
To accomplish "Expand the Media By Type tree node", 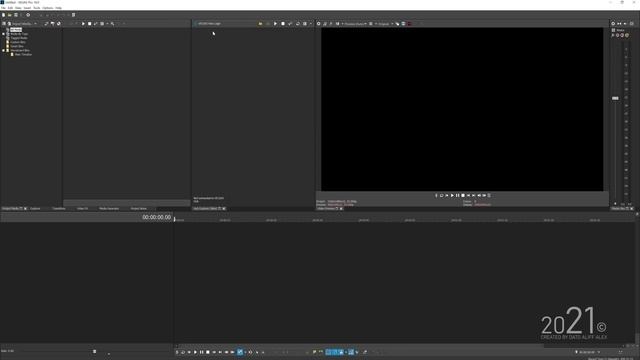I will tap(4, 34).
